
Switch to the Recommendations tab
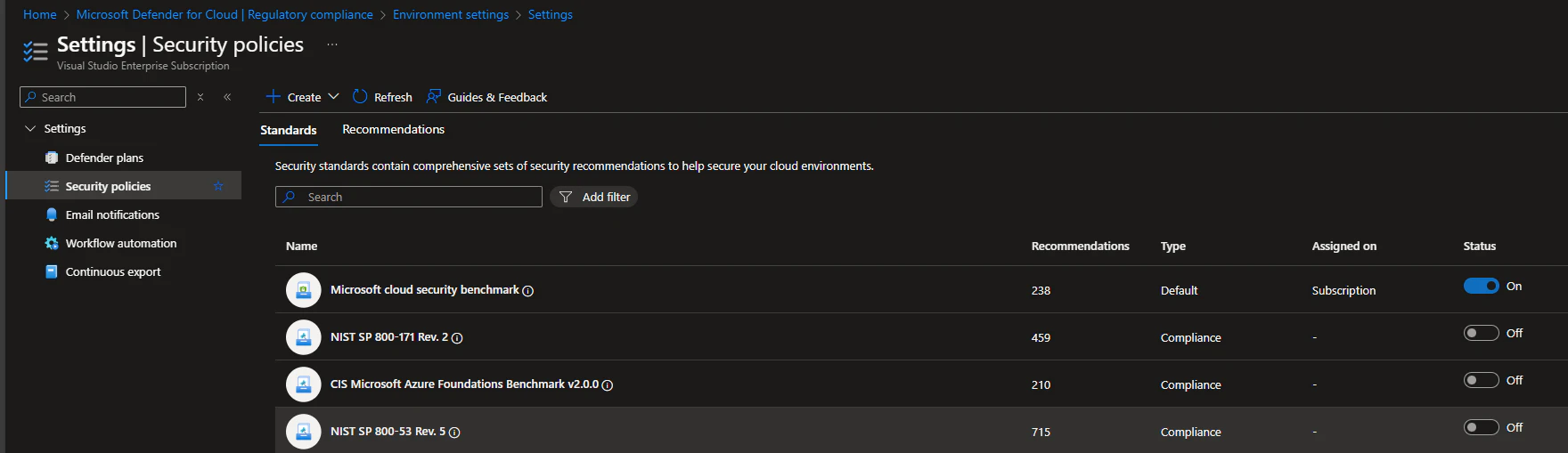(393, 130)
